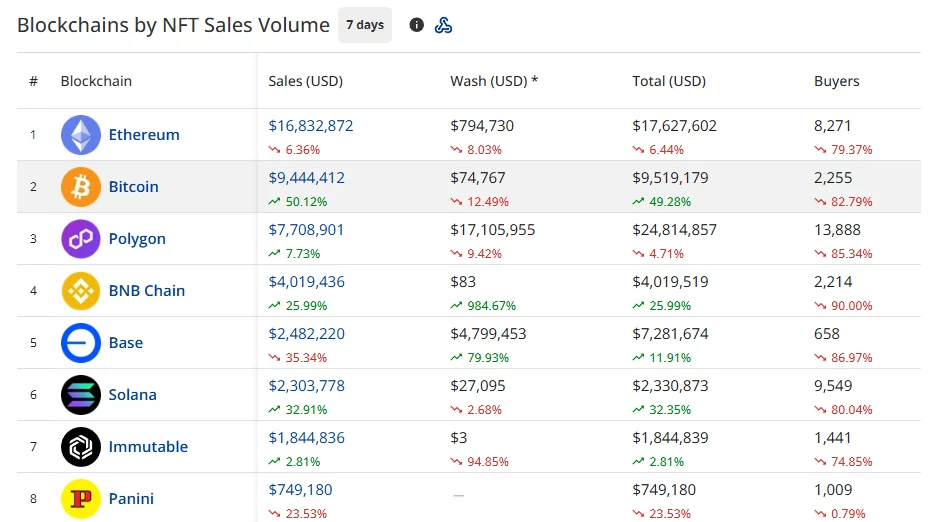Click Immutable sales value $1,844,836
The width and height of the screenshot is (929, 522).
click(x=306, y=438)
